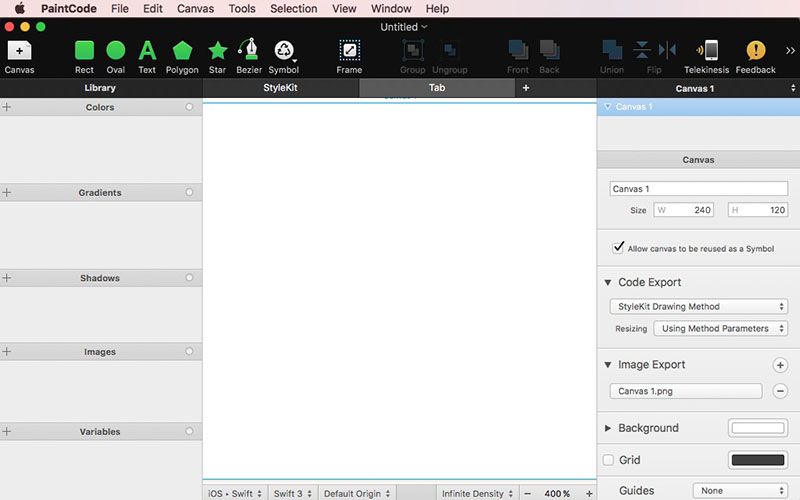Click the Background color swatch

pyautogui.click(x=758, y=428)
